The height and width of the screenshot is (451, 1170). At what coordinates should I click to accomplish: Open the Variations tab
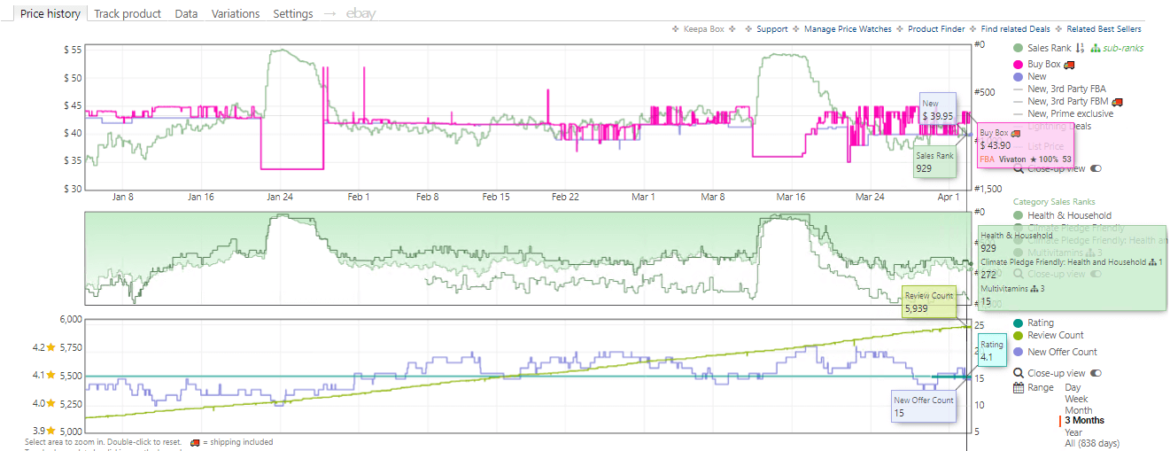tap(235, 14)
